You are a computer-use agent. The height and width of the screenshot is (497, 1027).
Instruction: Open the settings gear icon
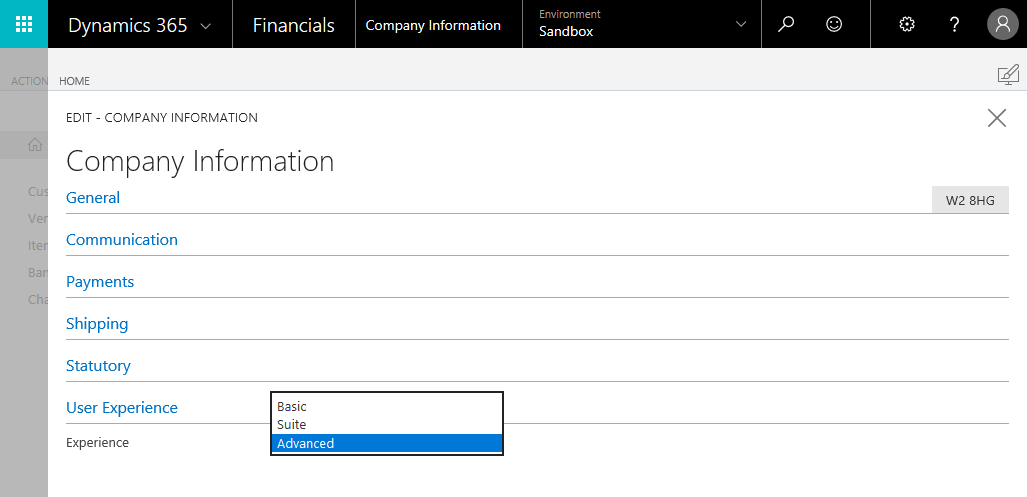click(x=907, y=24)
